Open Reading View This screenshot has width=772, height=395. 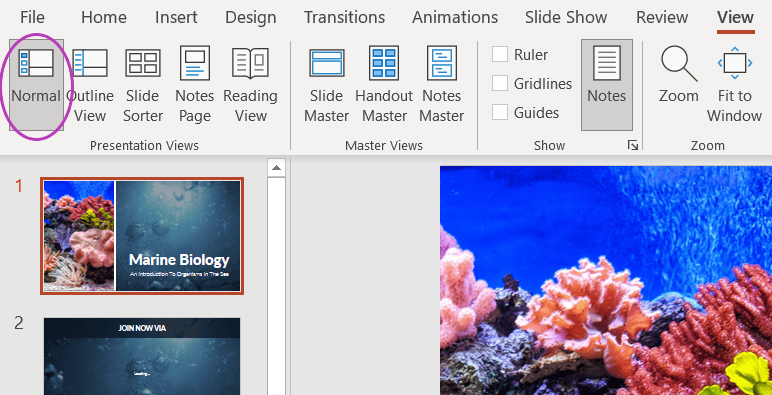(251, 85)
